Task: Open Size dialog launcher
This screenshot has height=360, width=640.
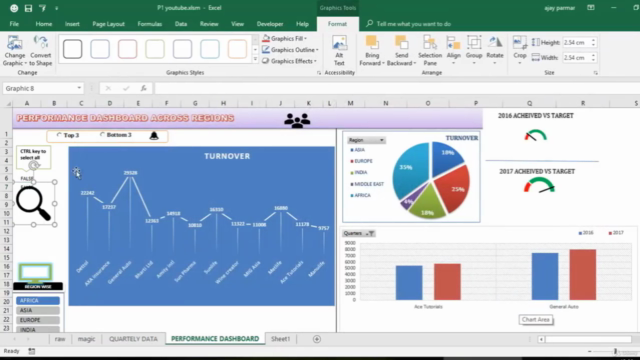Action: pyautogui.click(x=596, y=73)
